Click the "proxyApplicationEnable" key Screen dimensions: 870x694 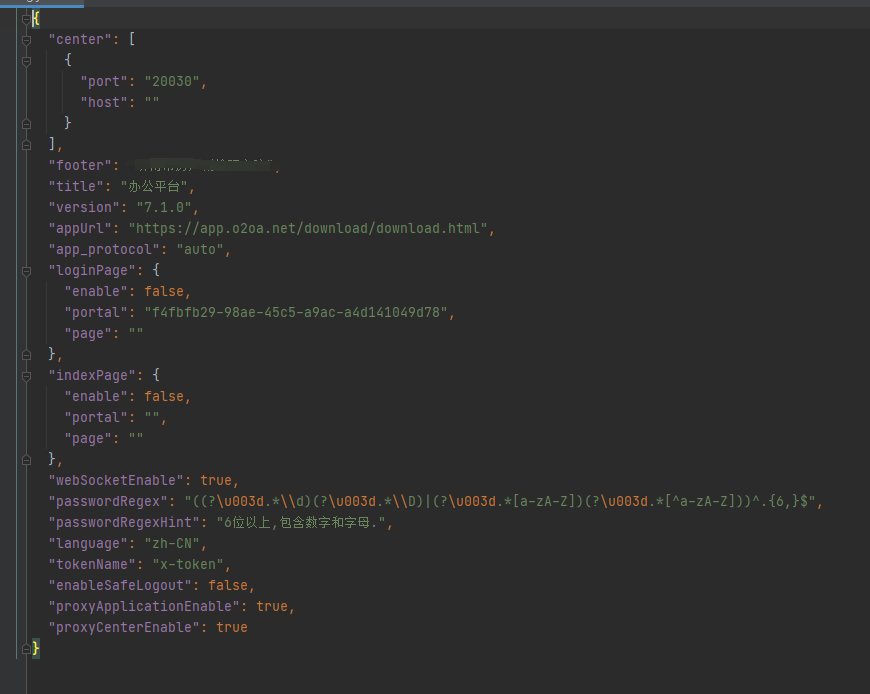[144, 606]
